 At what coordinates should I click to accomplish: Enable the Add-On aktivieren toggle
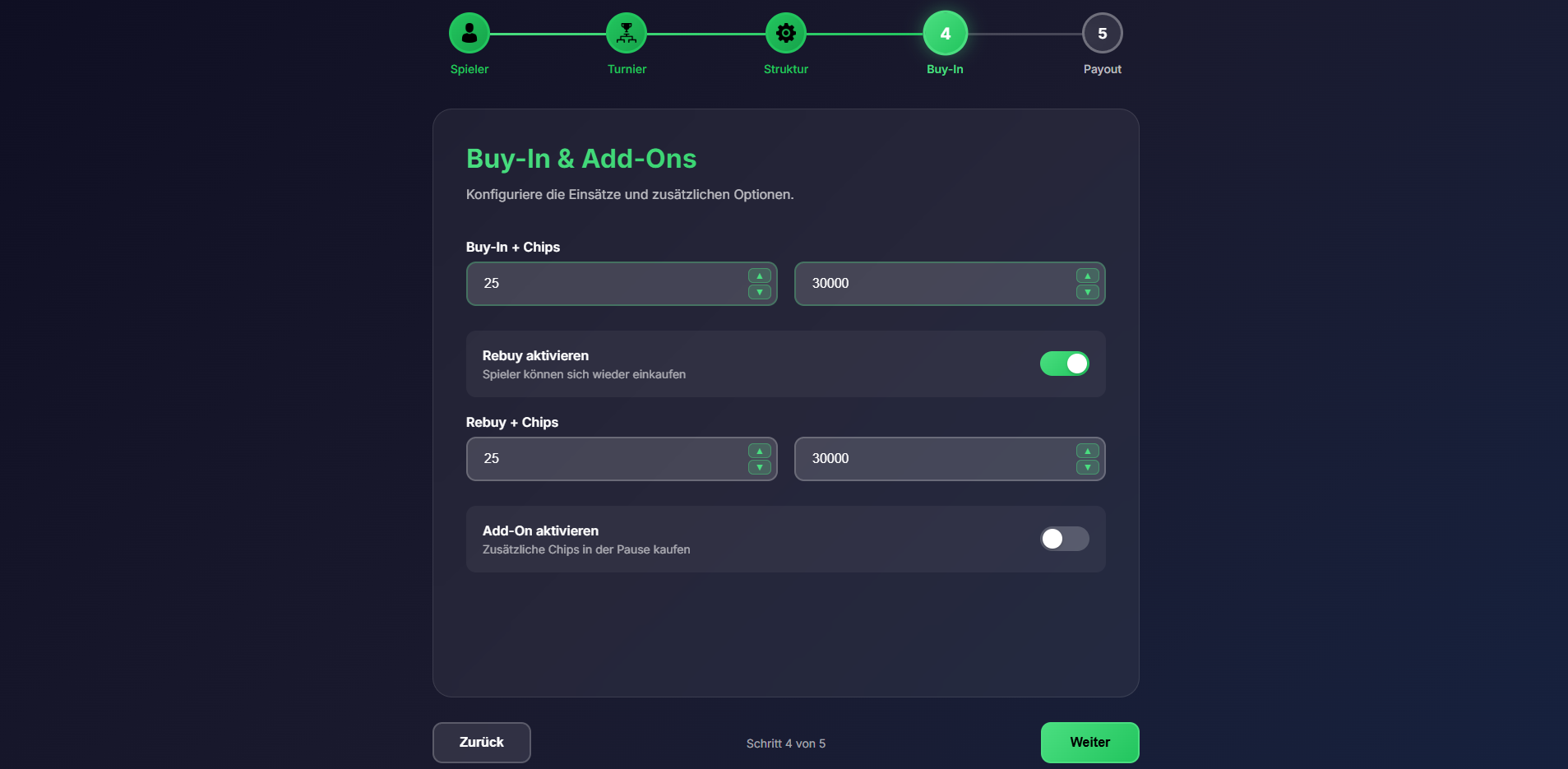(x=1064, y=539)
